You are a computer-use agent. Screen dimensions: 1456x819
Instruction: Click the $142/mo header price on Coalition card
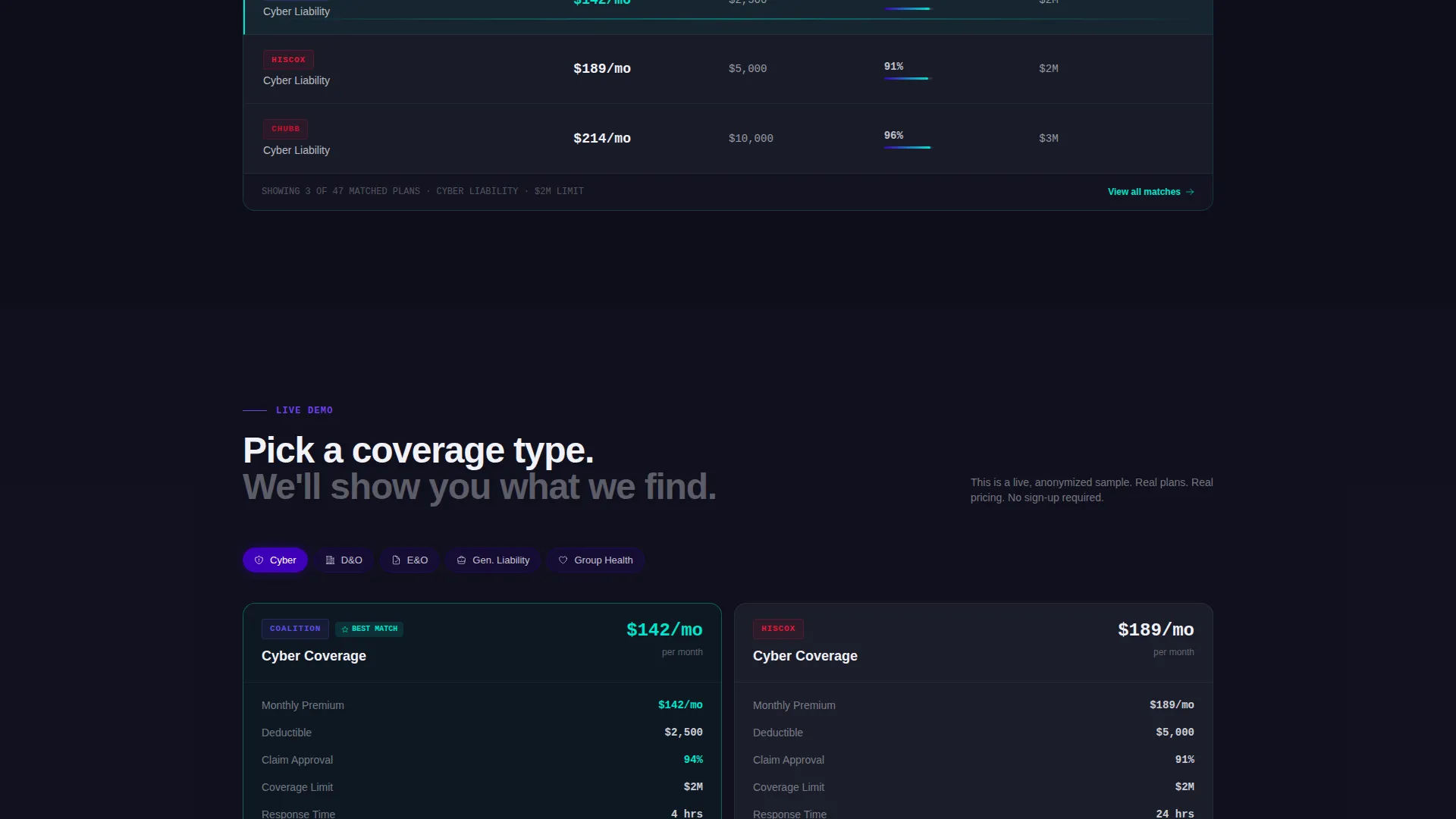(664, 630)
